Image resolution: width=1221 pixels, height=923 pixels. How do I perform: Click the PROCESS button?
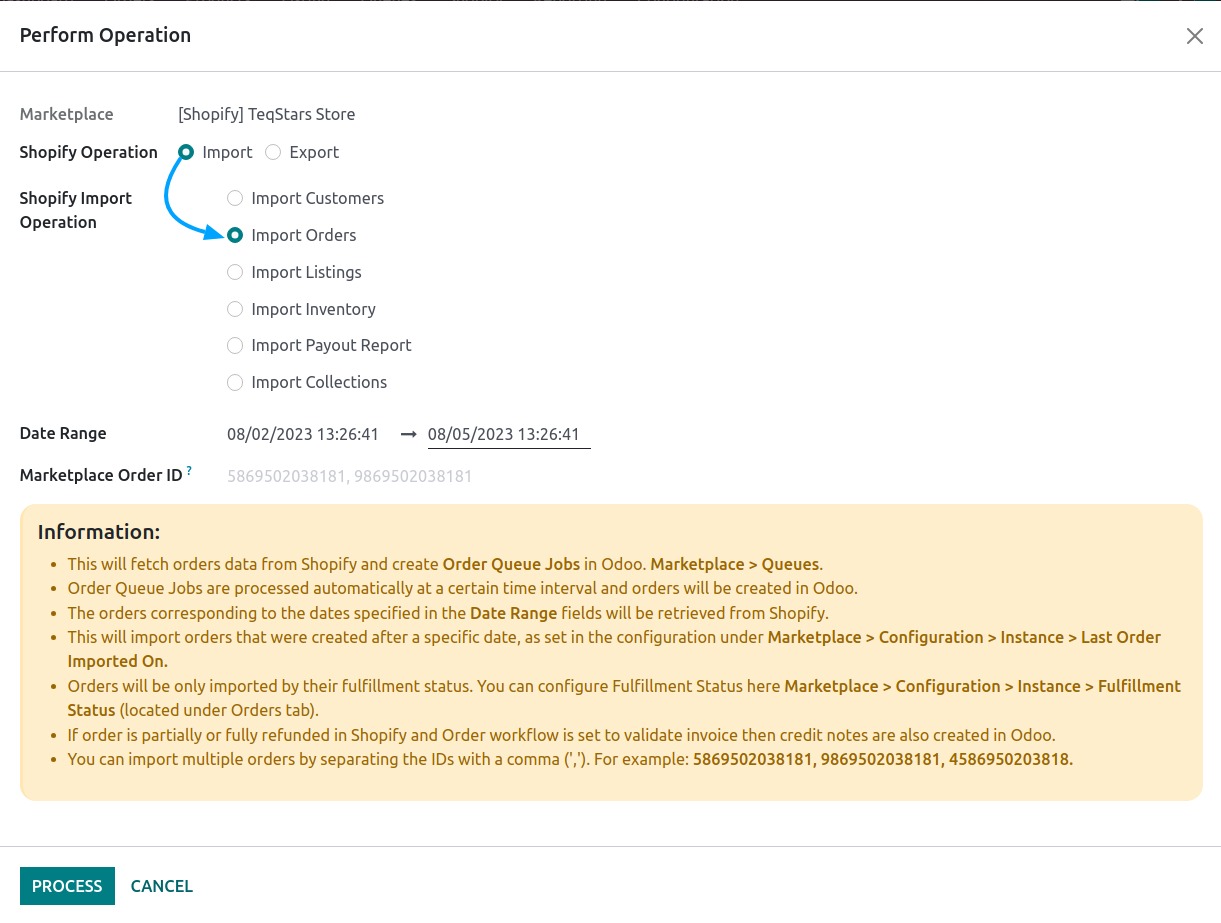coord(67,886)
